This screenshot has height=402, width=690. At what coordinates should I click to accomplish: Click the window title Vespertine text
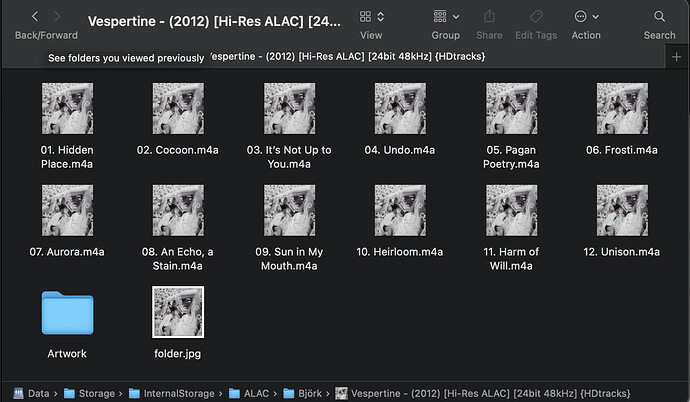pyautogui.click(x=214, y=21)
